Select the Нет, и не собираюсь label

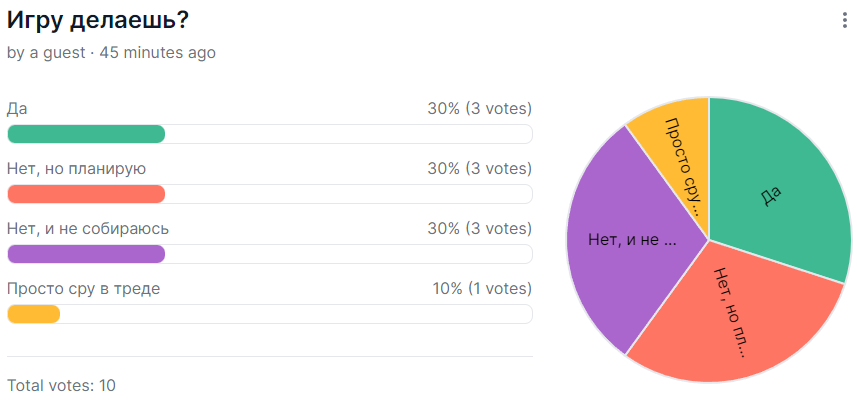[x=88, y=228]
